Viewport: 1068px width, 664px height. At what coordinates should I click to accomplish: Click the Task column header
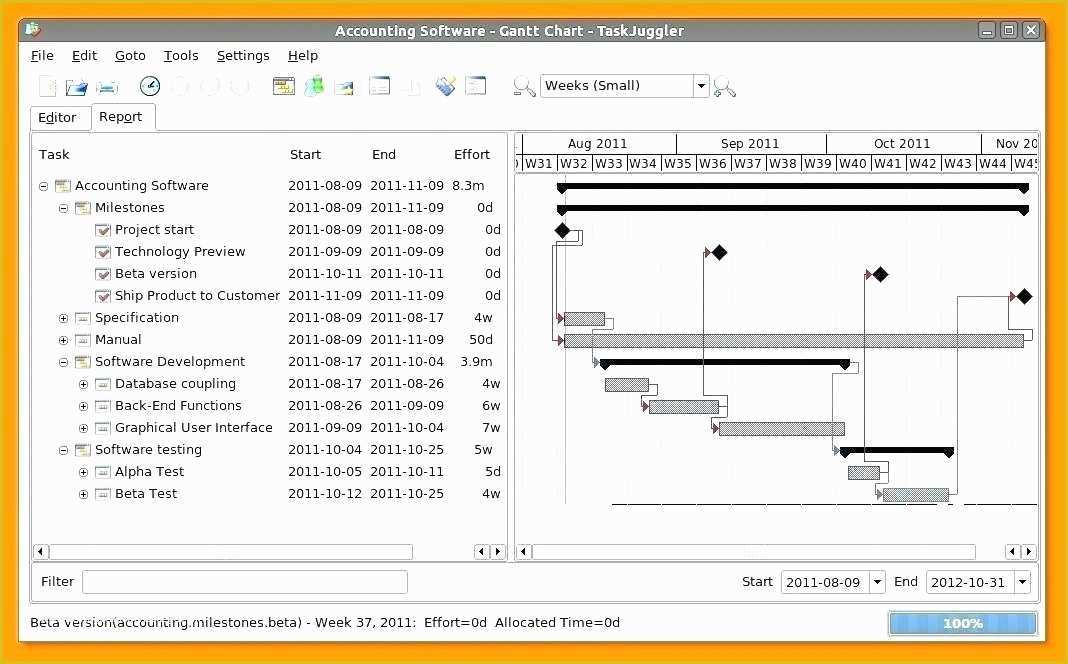point(54,155)
